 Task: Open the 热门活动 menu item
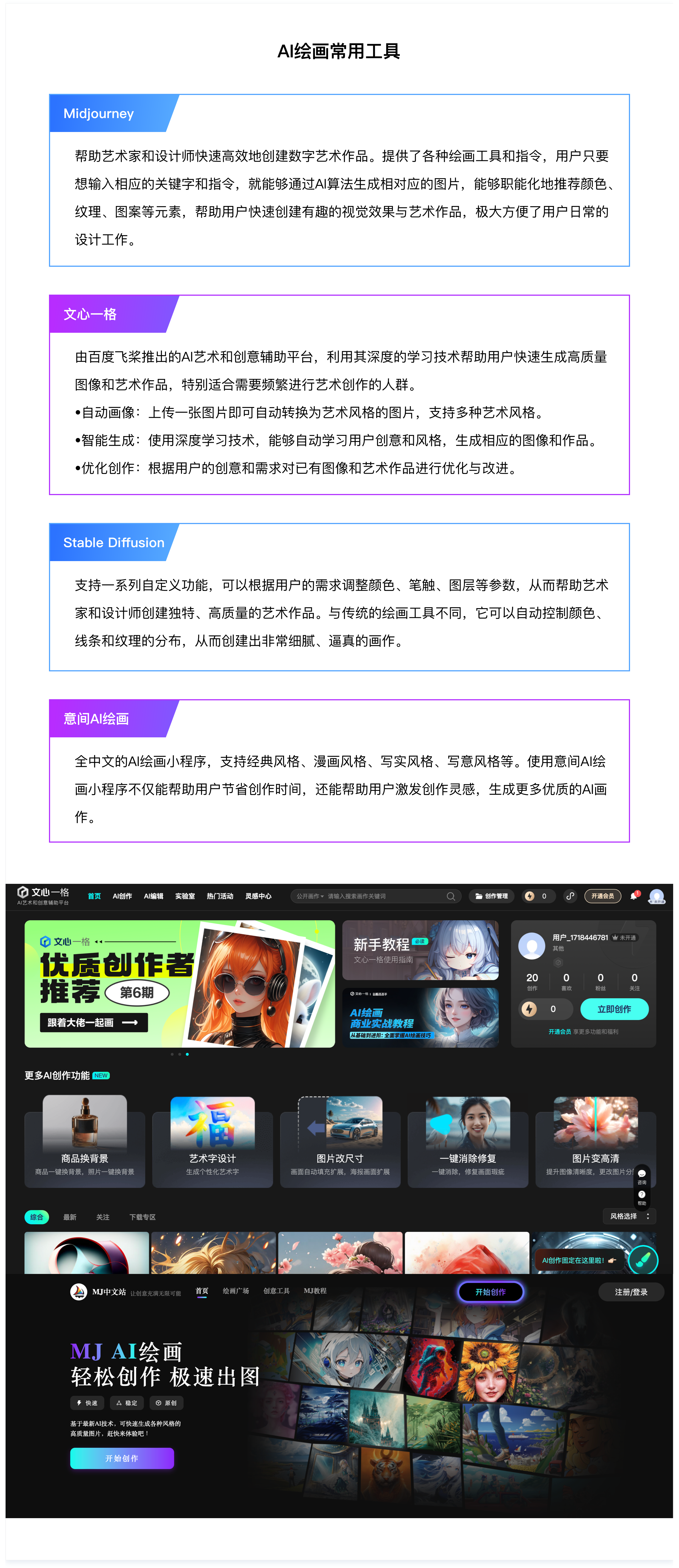pos(220,896)
